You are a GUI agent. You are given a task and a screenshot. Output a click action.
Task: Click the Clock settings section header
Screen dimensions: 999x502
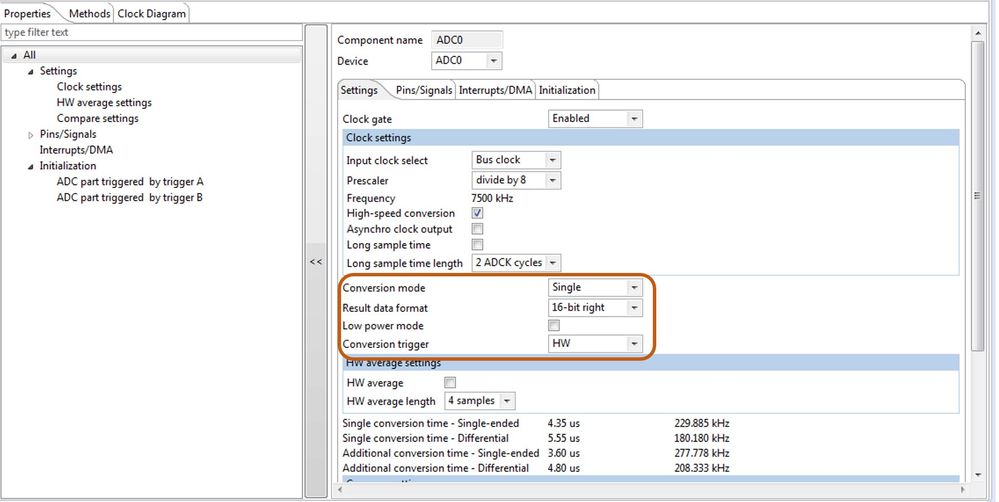[x=650, y=138]
